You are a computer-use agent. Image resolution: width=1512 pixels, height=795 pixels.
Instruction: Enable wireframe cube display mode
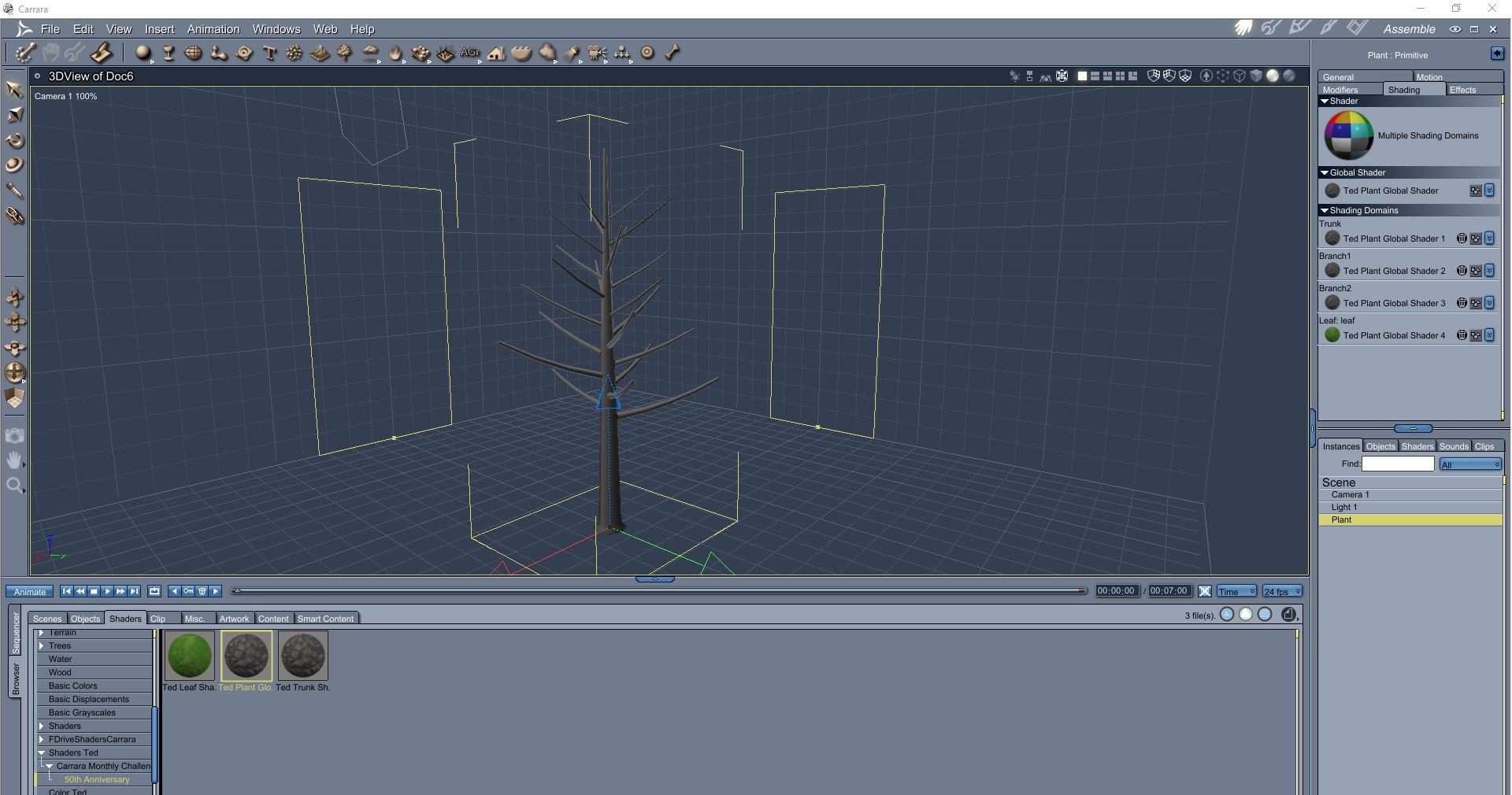click(x=1240, y=76)
